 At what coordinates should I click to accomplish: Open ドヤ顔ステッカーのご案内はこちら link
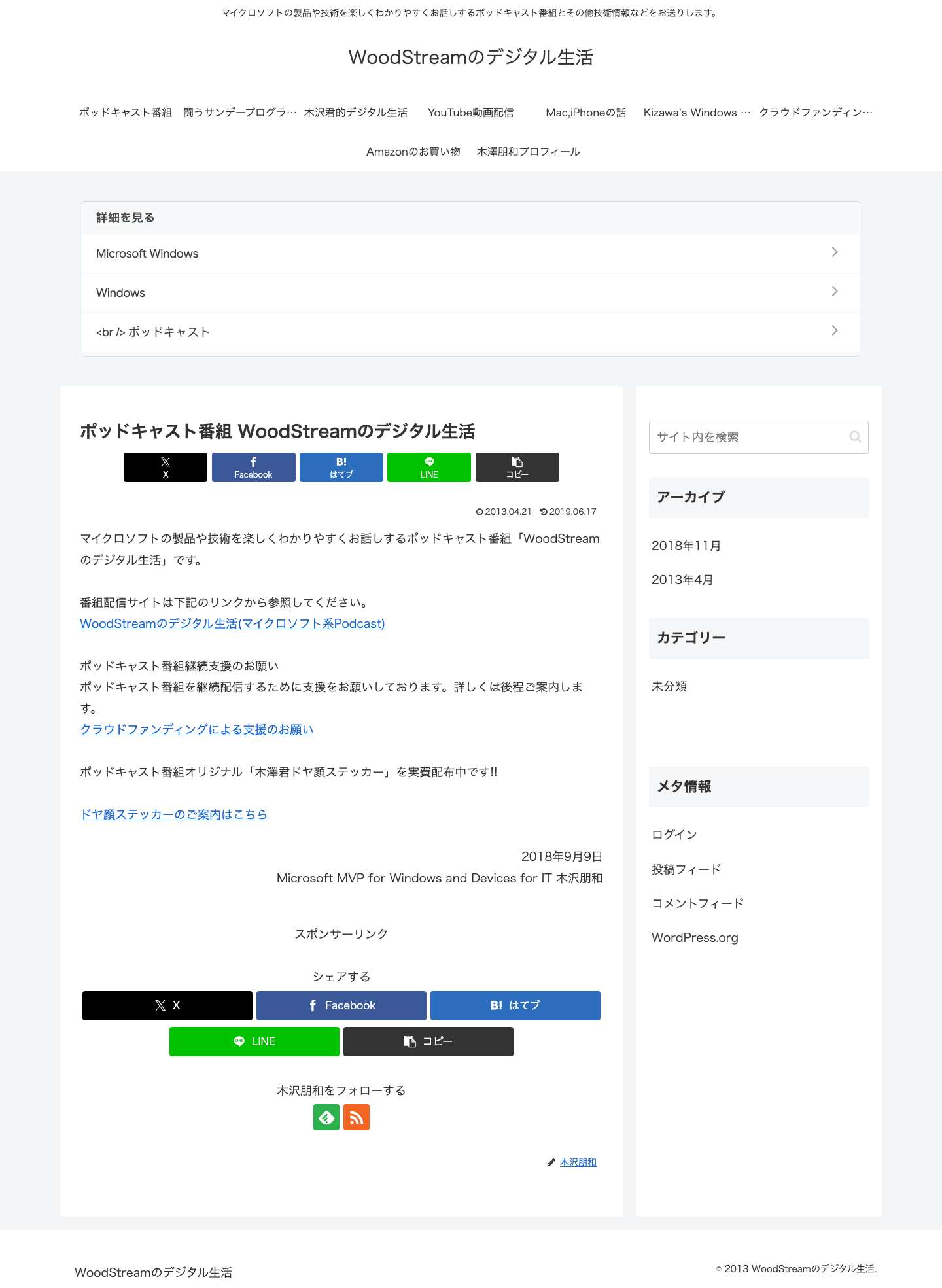tap(174, 814)
